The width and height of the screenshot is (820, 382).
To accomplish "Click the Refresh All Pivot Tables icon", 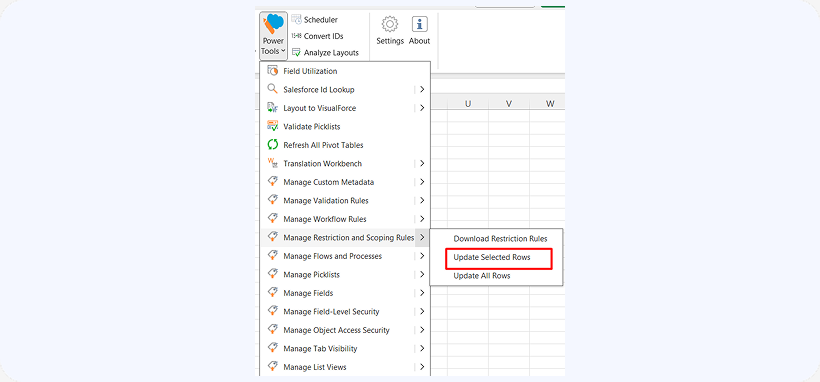I will pos(272,144).
